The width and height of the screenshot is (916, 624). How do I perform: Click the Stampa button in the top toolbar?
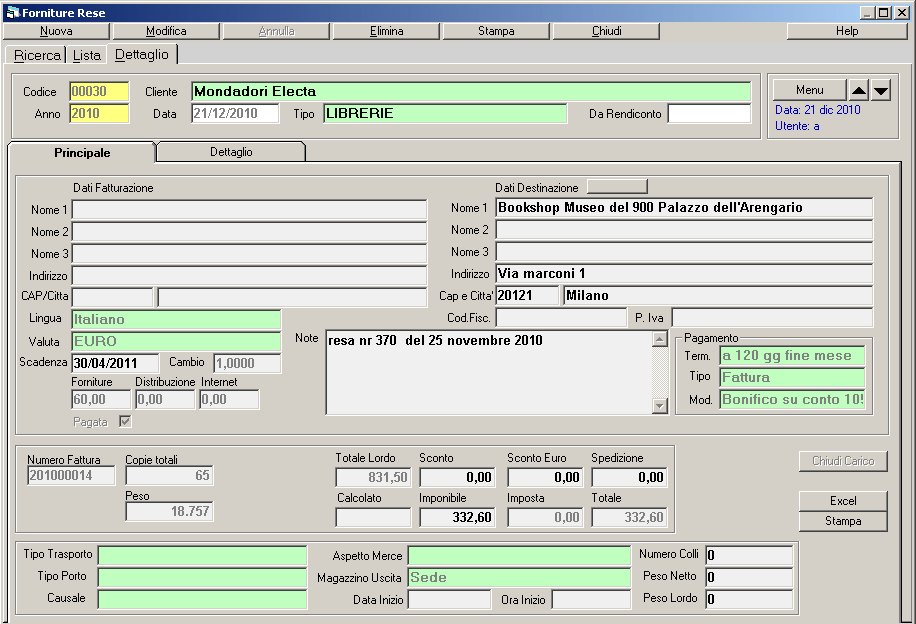pos(496,31)
